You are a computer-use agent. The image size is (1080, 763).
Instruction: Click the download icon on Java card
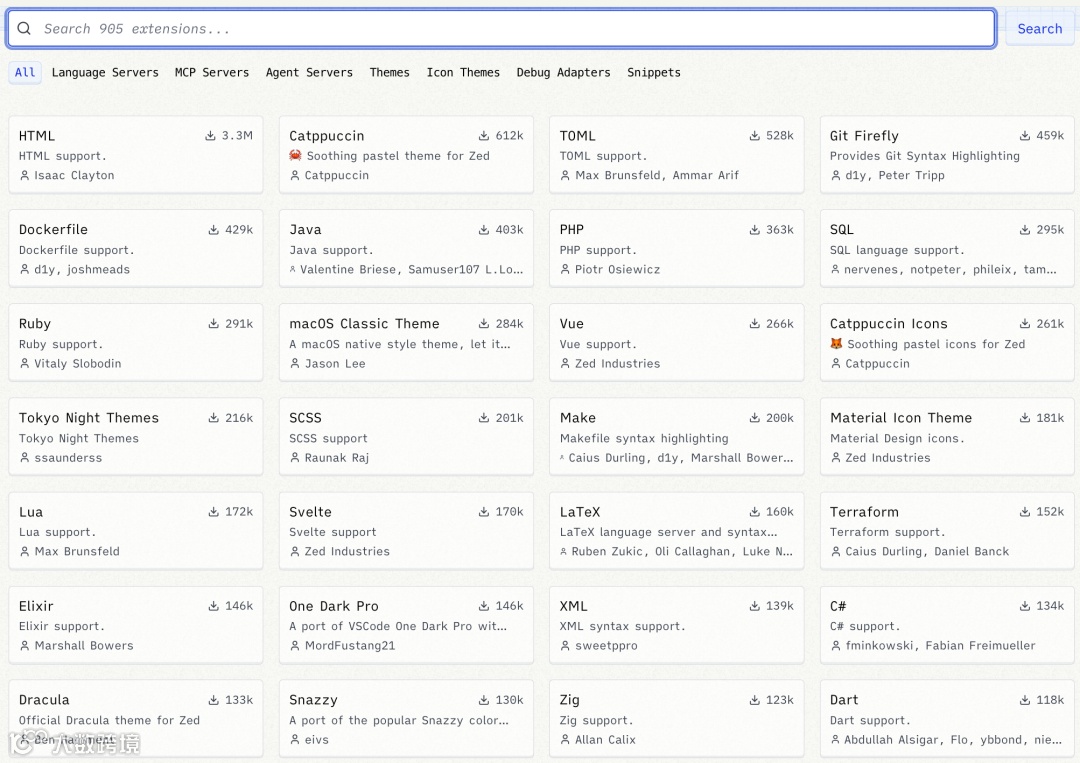click(x=484, y=229)
